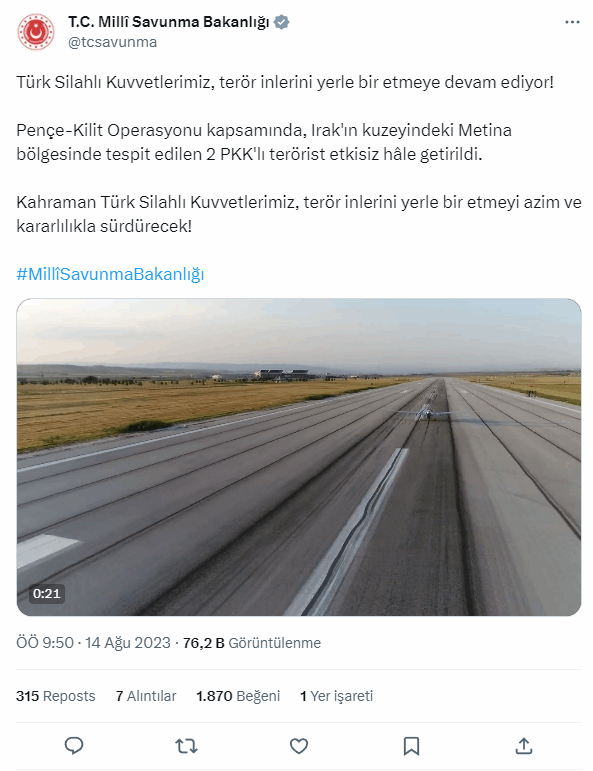Click the 76,2 B Görüntülenme view count
Image resolution: width=593 pixels, height=771 pixels.
[x=252, y=643]
